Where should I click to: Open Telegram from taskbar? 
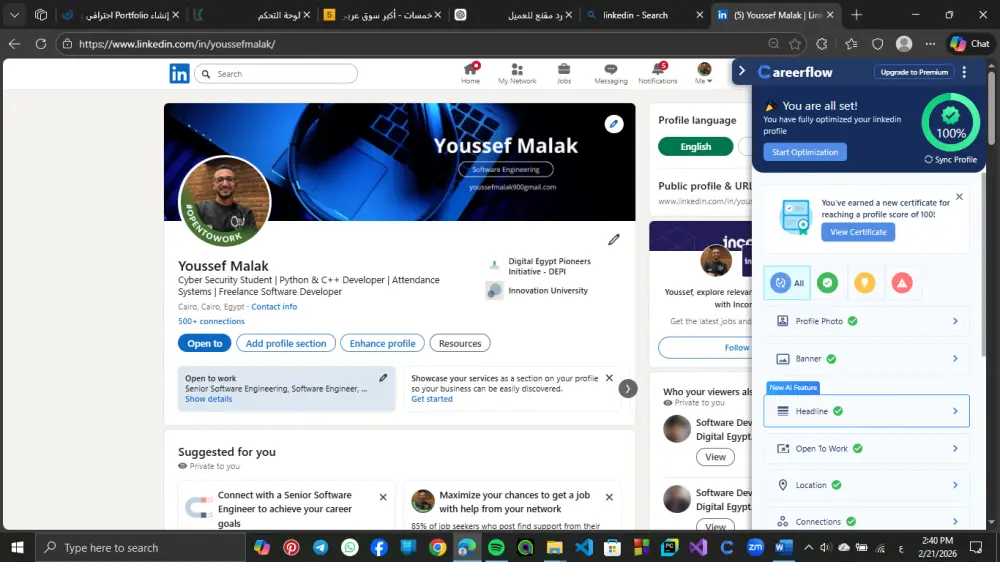(321, 547)
